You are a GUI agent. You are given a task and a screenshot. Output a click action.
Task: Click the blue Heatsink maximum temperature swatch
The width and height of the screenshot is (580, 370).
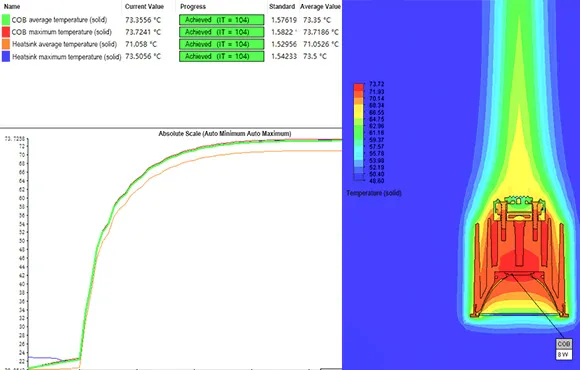click(6, 57)
